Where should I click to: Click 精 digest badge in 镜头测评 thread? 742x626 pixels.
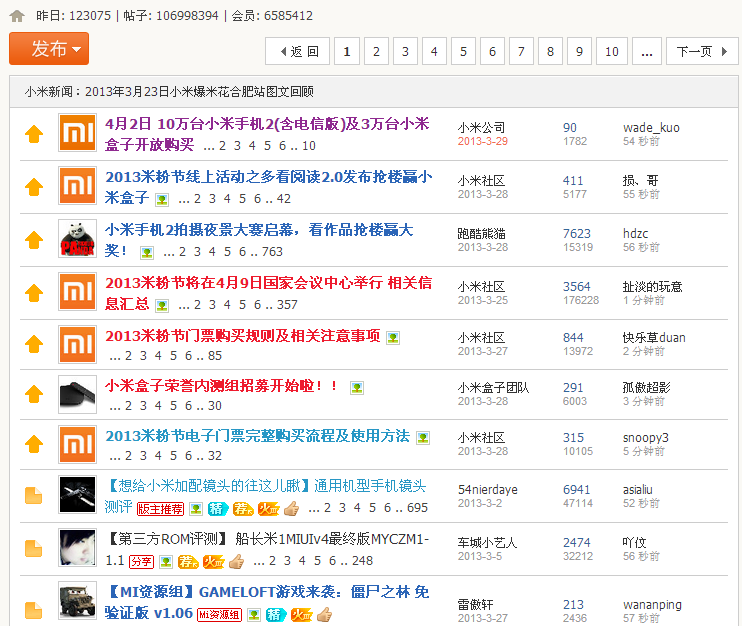(218, 509)
